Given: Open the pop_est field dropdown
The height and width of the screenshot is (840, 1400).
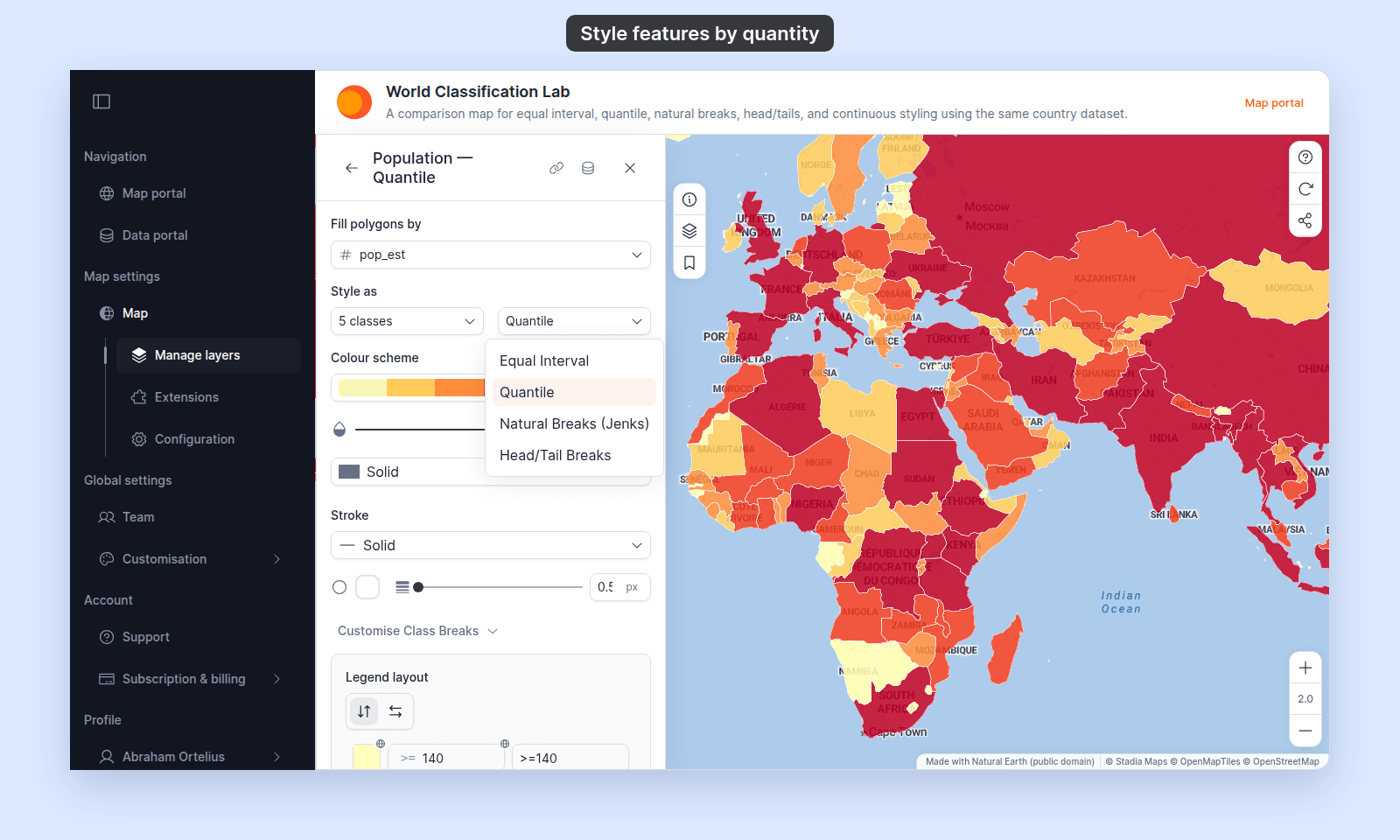Looking at the screenshot, I should pos(491,255).
